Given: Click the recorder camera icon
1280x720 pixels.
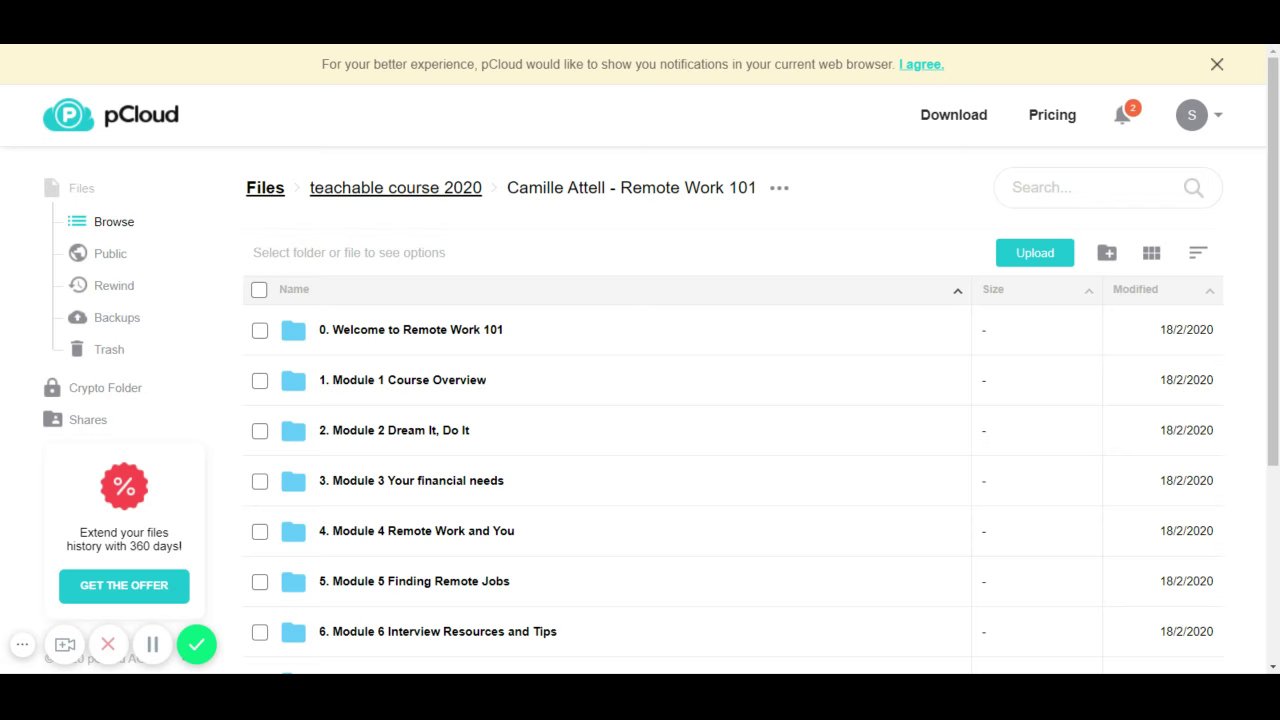Looking at the screenshot, I should [x=65, y=645].
